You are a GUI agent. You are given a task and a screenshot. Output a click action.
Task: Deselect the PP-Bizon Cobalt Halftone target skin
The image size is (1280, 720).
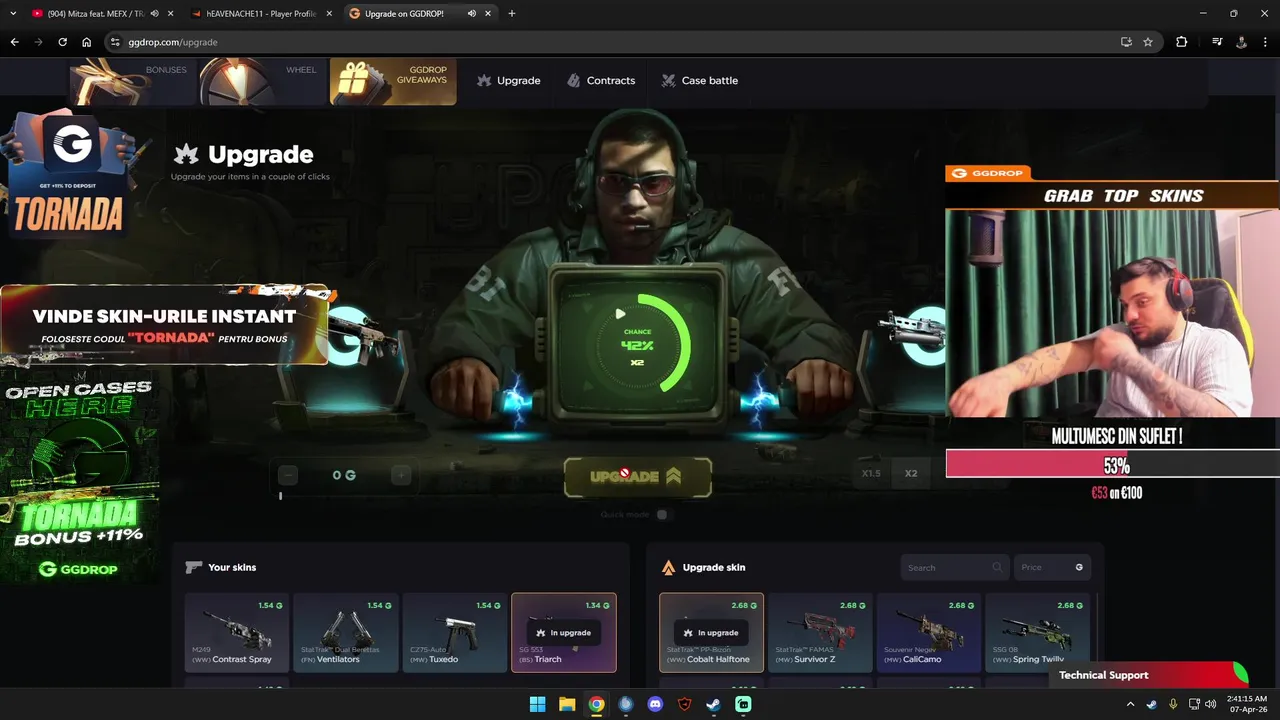(x=711, y=633)
